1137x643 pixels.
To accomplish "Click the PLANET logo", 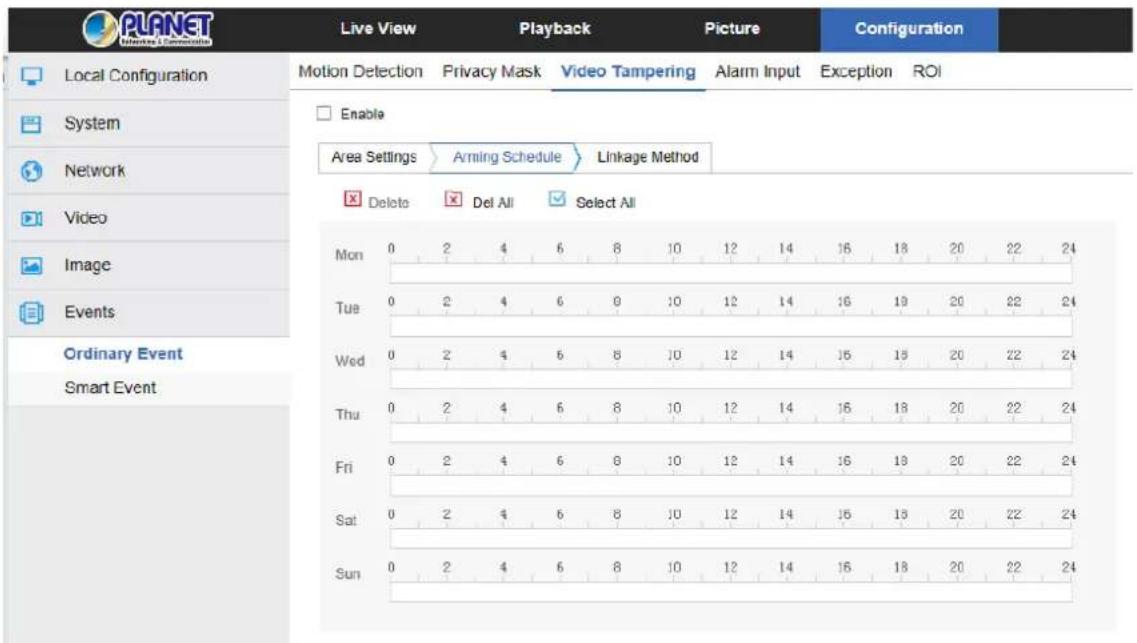I will [x=148, y=29].
